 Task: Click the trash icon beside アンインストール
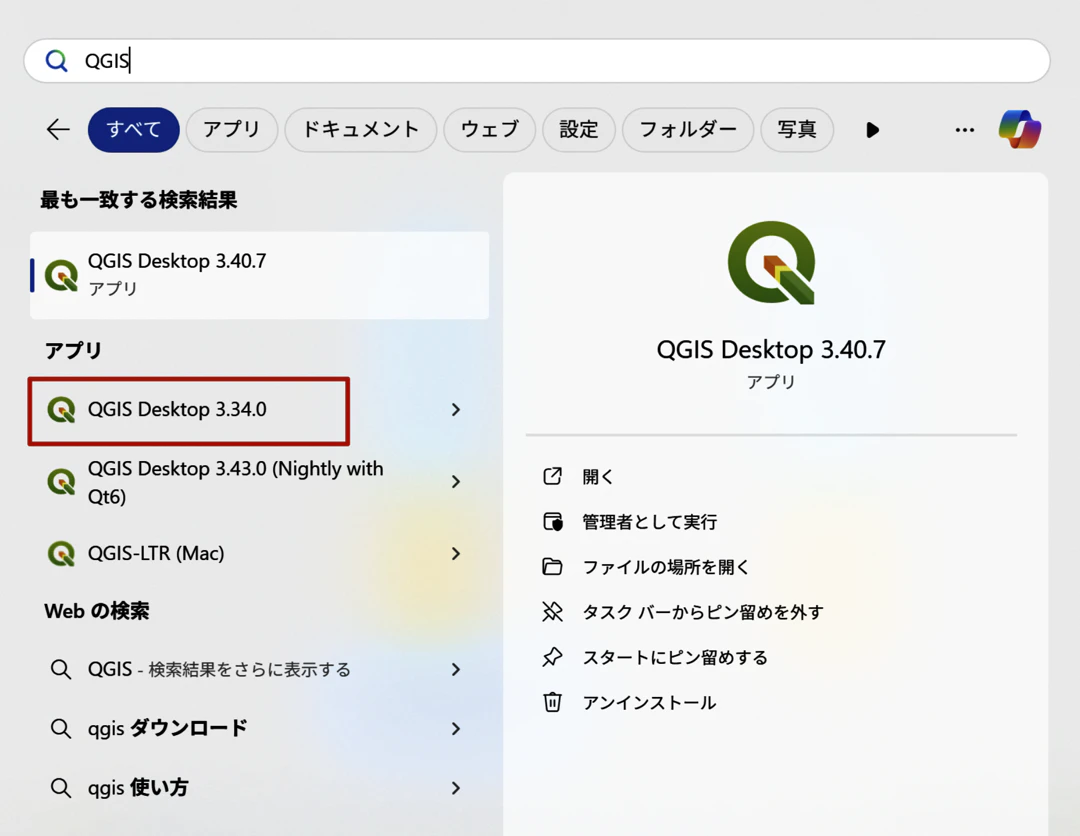tap(553, 702)
